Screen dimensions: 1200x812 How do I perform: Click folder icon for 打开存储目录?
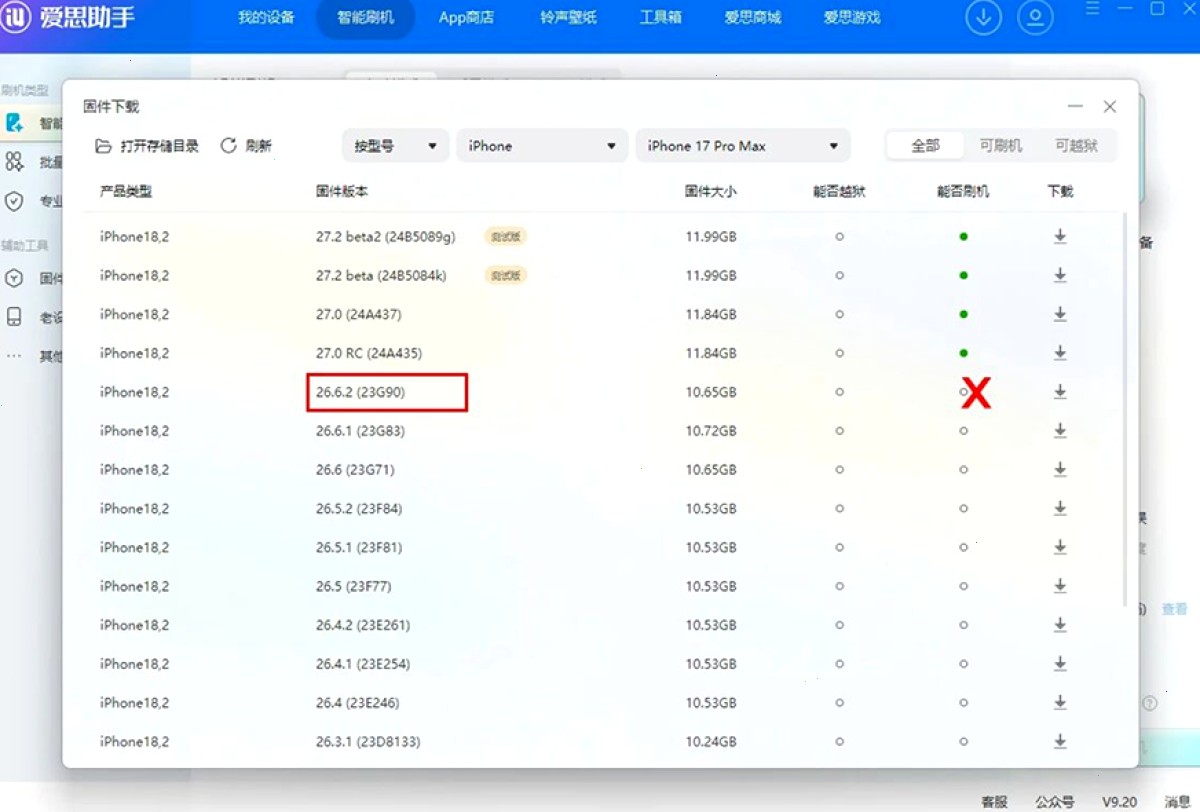[103, 146]
